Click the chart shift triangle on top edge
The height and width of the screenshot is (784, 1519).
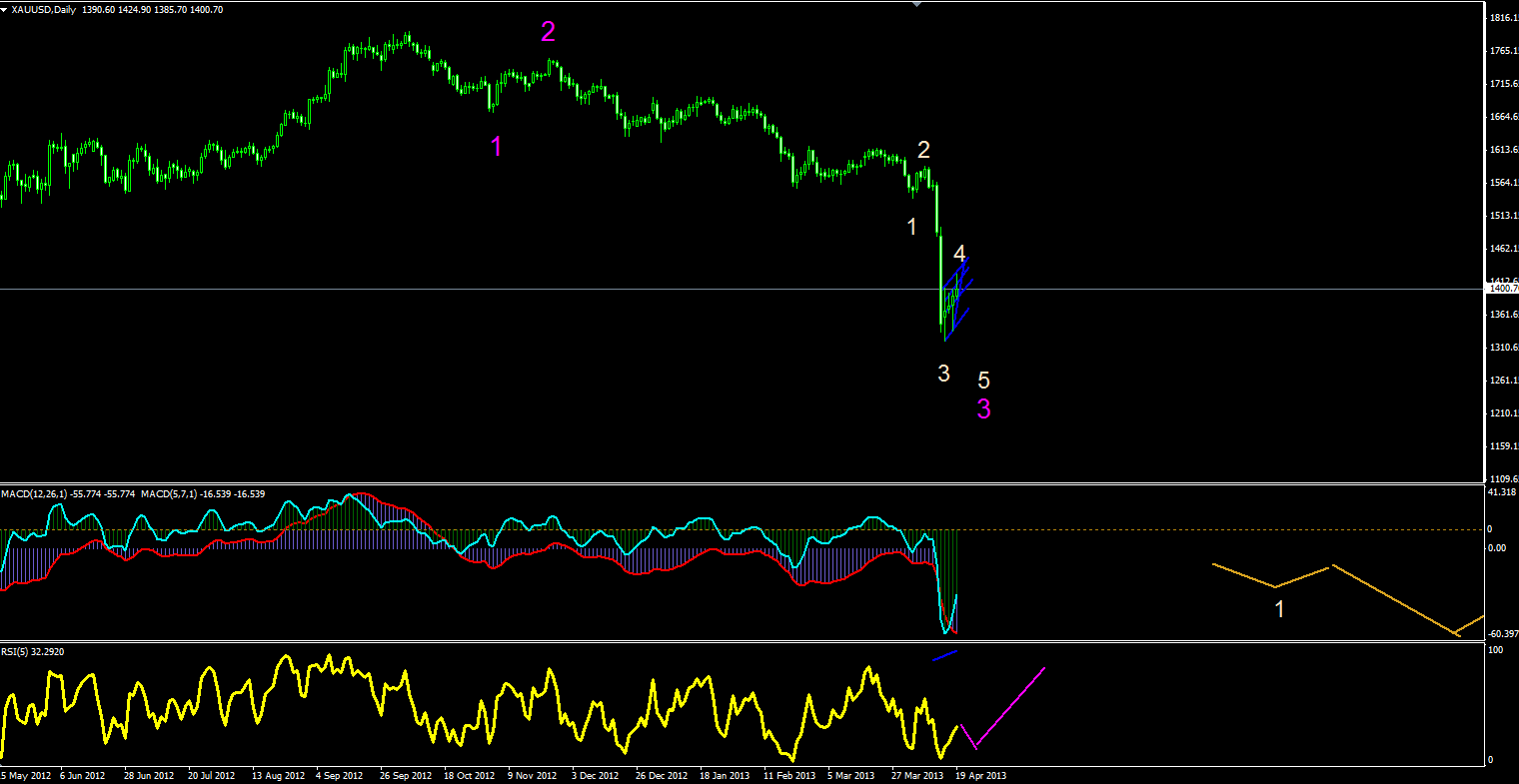(x=917, y=4)
